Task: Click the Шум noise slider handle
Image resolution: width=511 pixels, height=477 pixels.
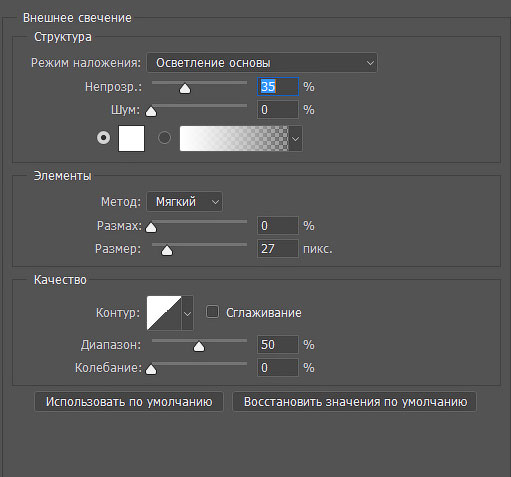Action: tap(151, 111)
